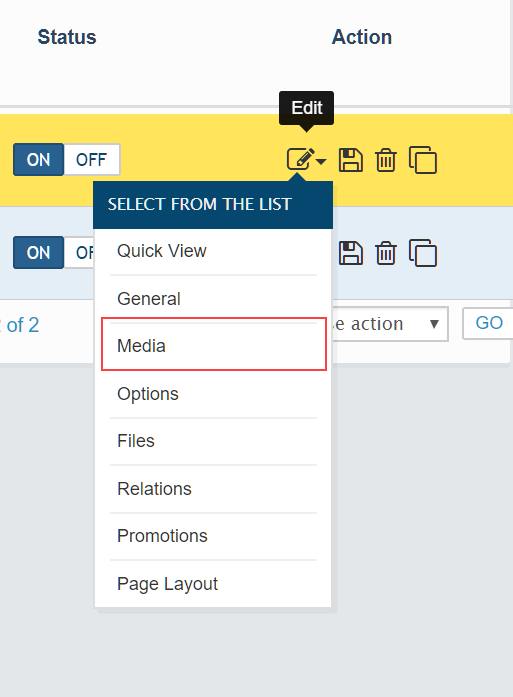The width and height of the screenshot is (513, 697).
Task: Delete using trash icon in yellow row
Action: [x=385, y=160]
